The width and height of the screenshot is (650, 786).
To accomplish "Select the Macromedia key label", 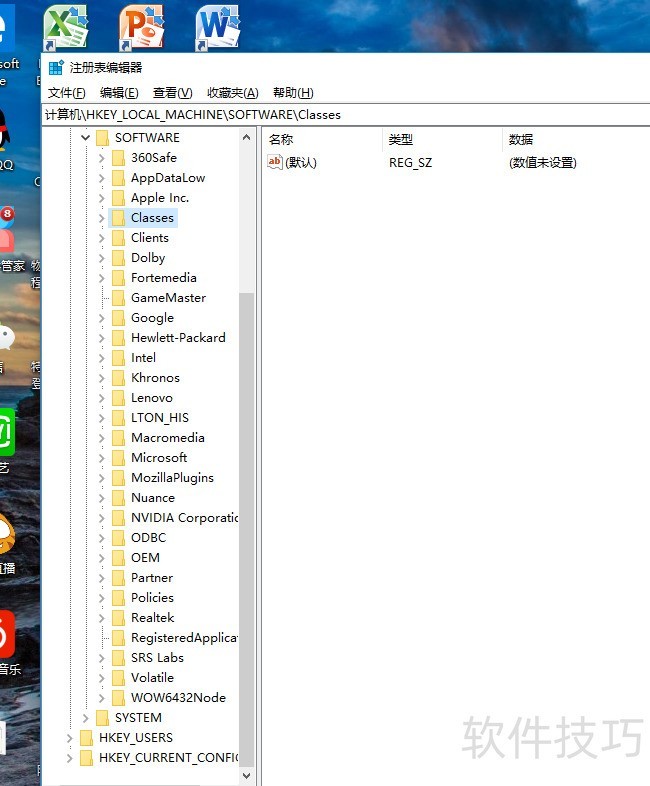I will tap(167, 438).
